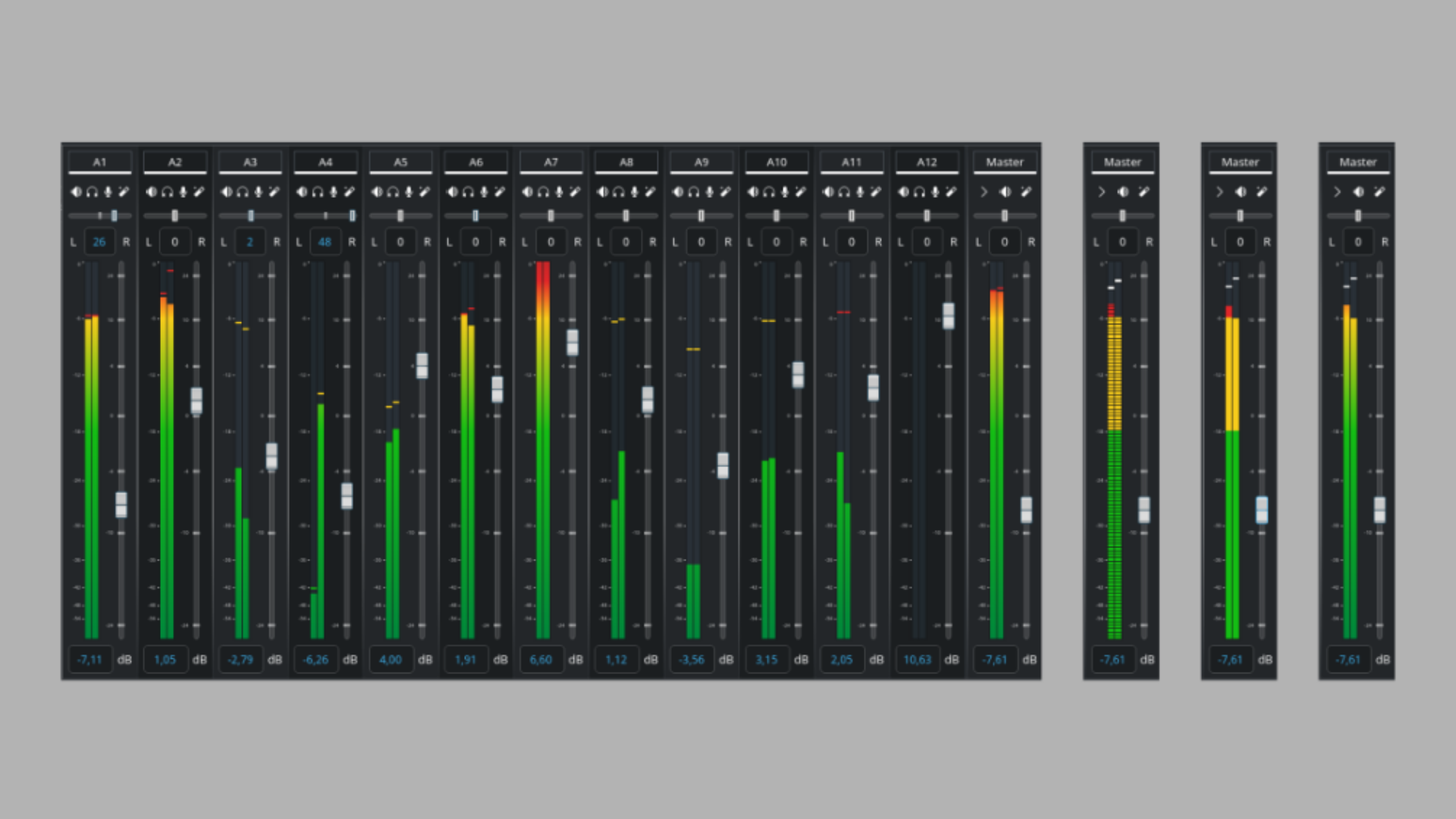Solo track A7 with its headphones icon

coord(541,192)
